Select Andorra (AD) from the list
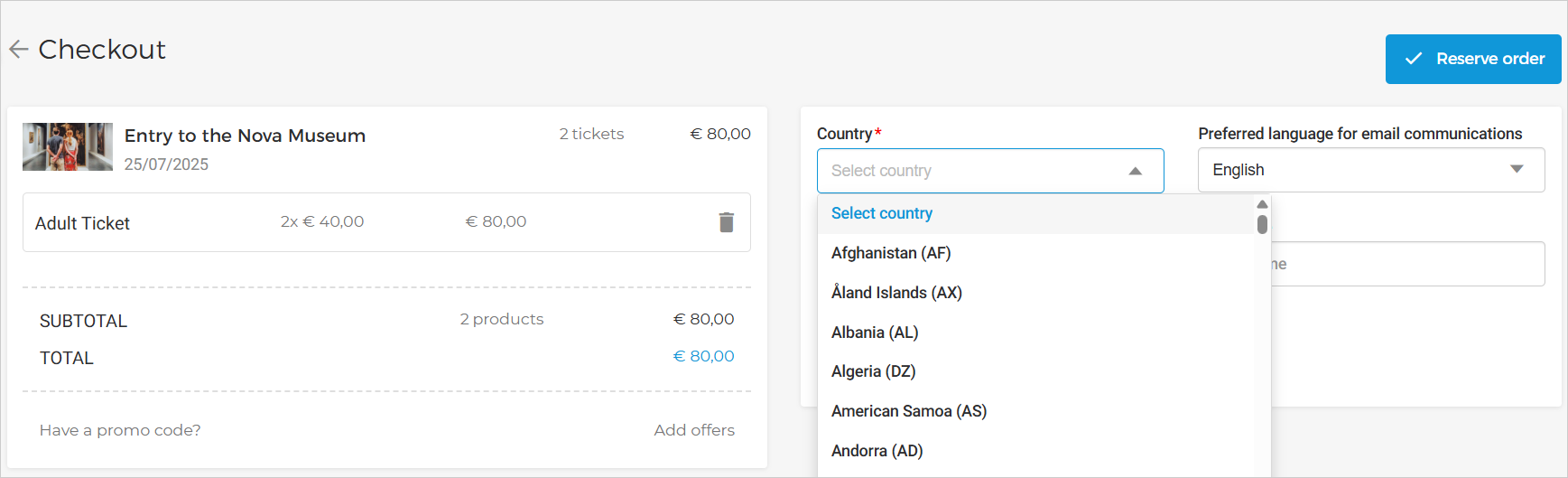This screenshot has width=1568, height=478. tap(877, 451)
